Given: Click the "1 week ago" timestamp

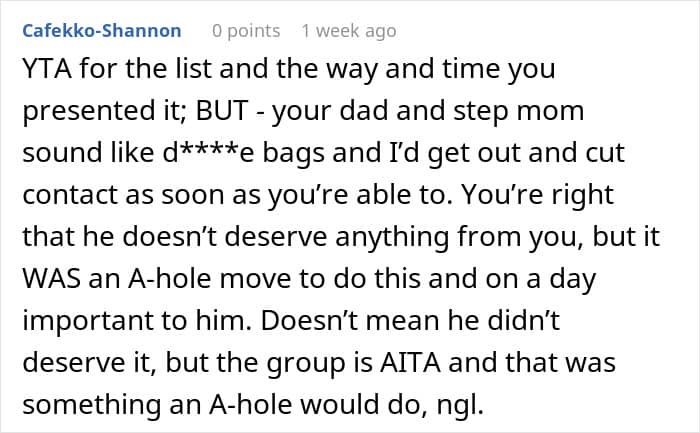Looking at the screenshot, I should (349, 31).
